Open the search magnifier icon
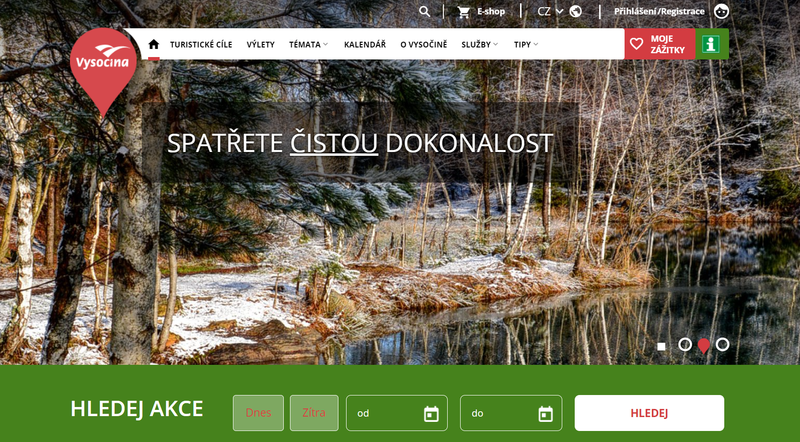The image size is (800, 442). click(425, 12)
